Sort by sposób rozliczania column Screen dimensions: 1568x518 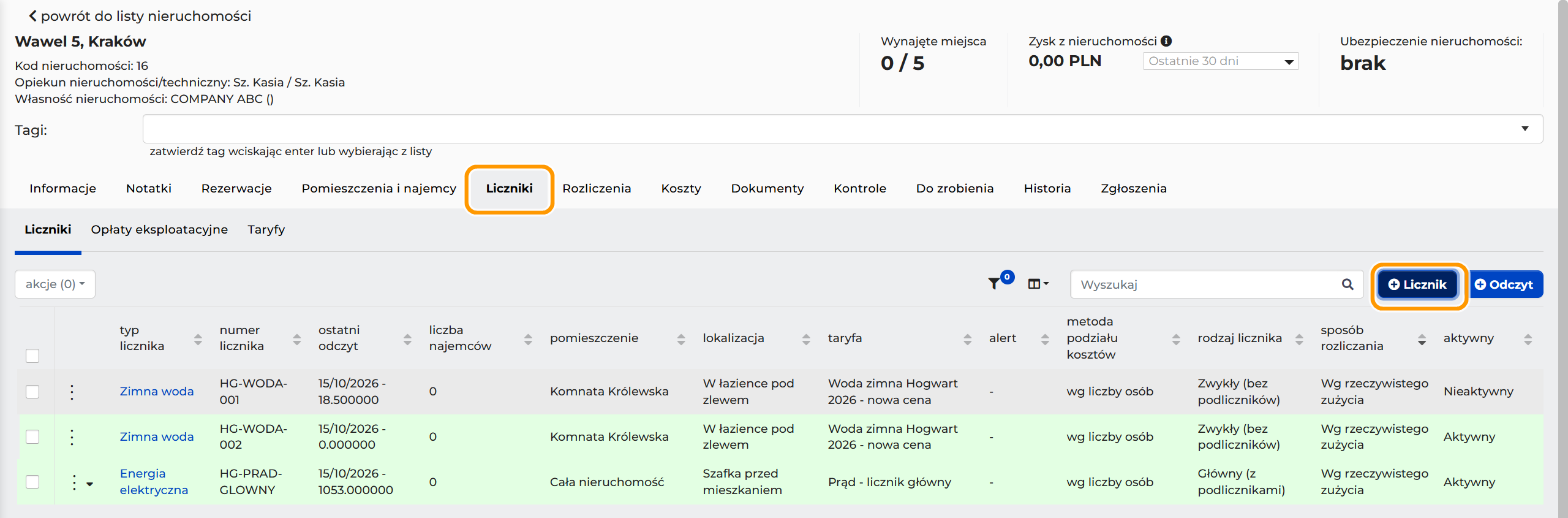1421,338
